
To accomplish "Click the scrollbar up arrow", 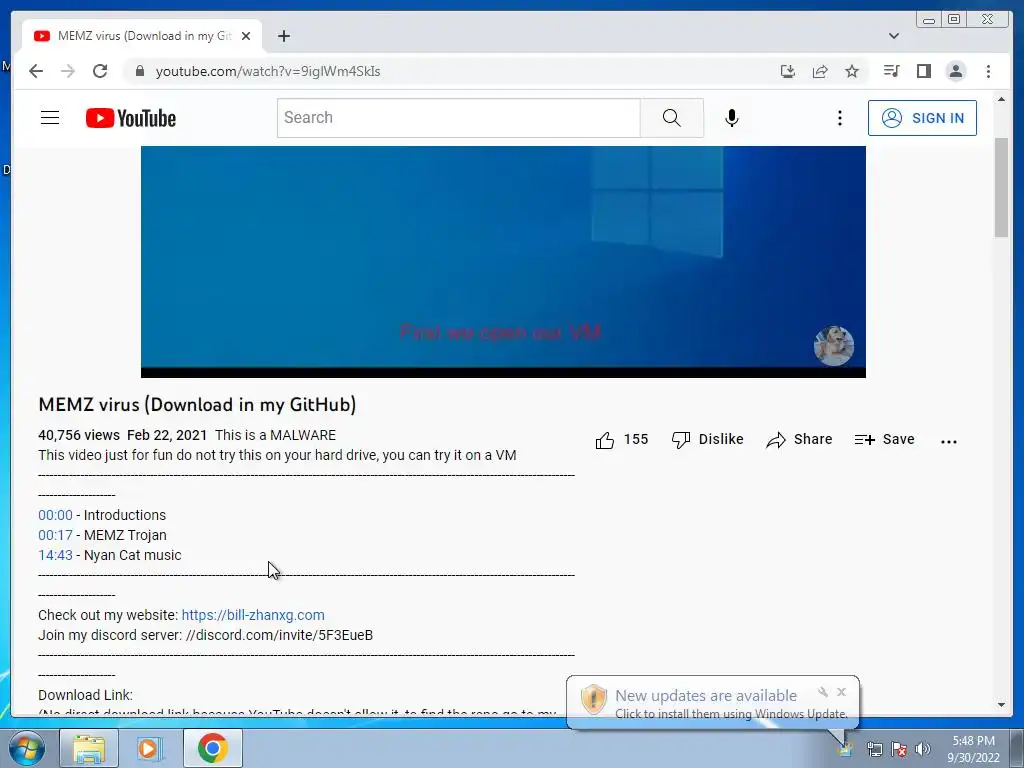I will tap(1001, 99).
